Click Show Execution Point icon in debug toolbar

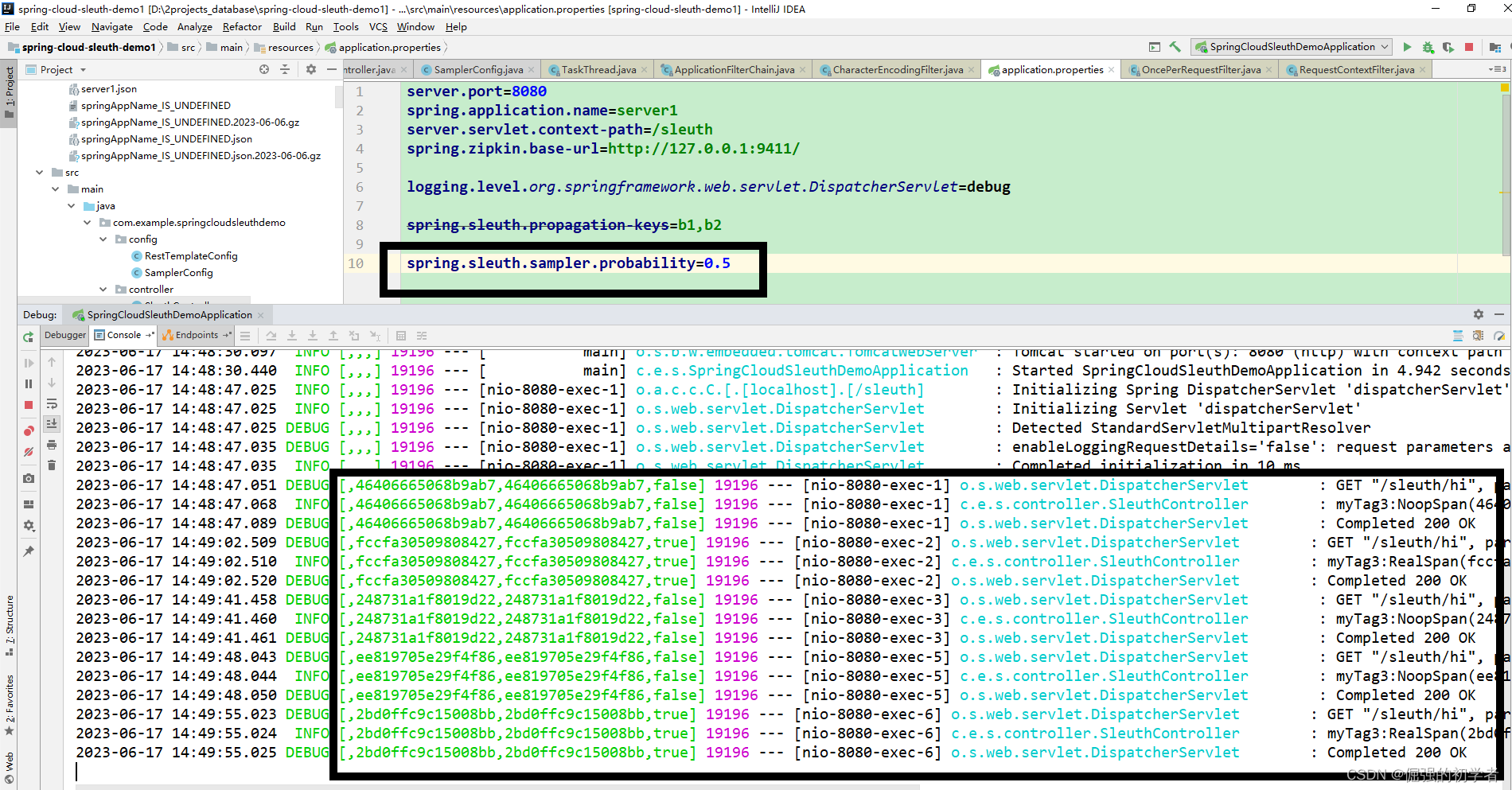point(245,336)
